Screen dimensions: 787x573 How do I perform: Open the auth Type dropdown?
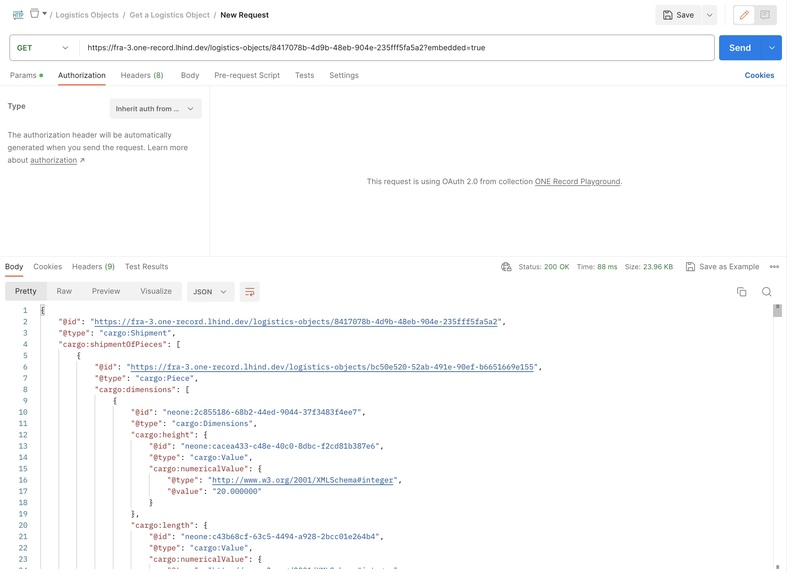click(155, 109)
